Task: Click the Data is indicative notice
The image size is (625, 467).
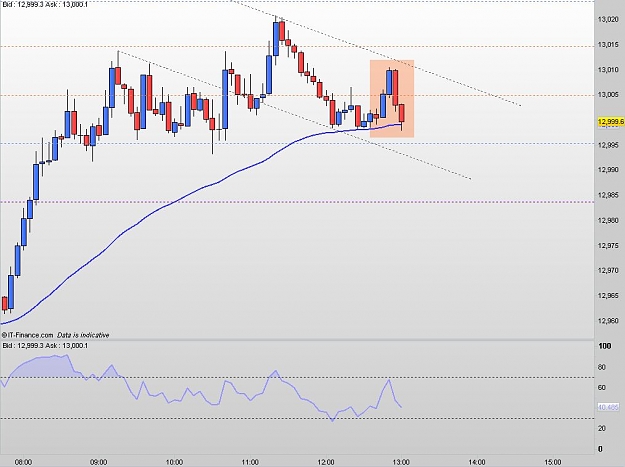Action: (83, 335)
